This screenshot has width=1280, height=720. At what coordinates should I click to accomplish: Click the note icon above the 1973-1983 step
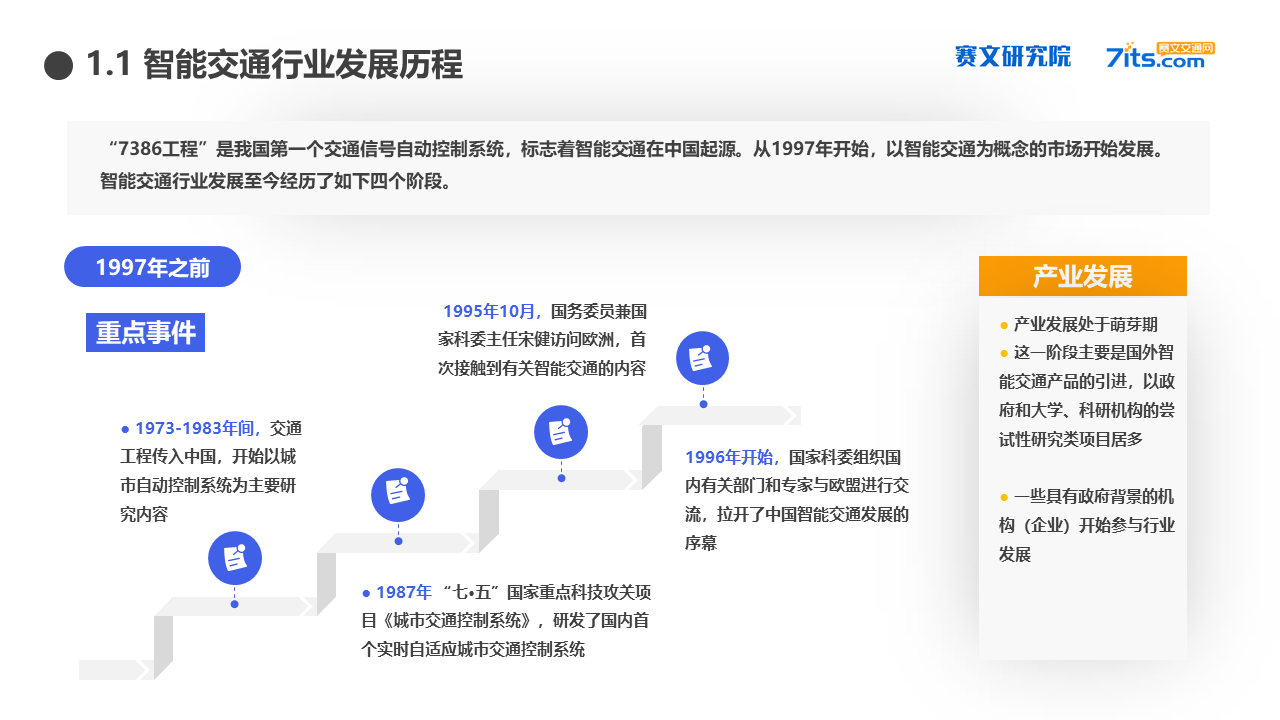point(235,558)
